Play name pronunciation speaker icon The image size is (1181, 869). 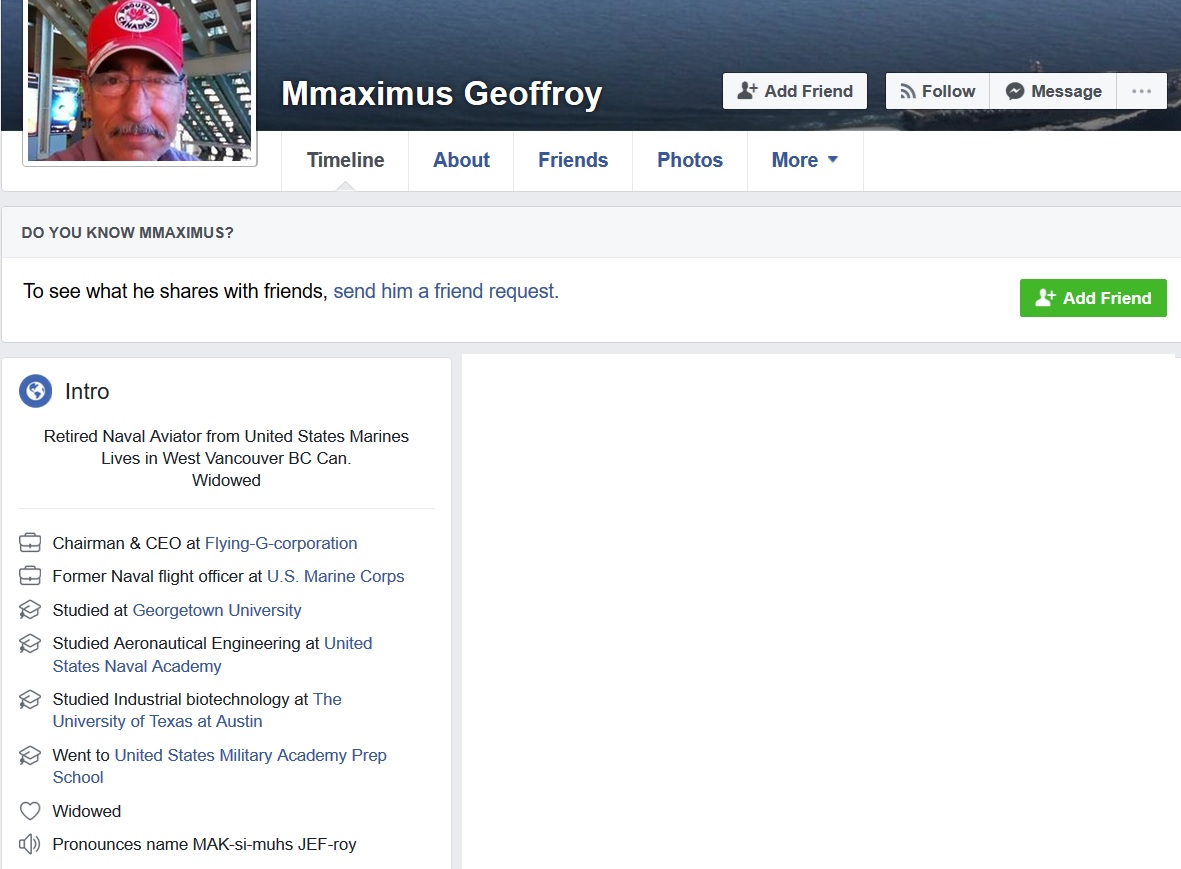[x=30, y=844]
